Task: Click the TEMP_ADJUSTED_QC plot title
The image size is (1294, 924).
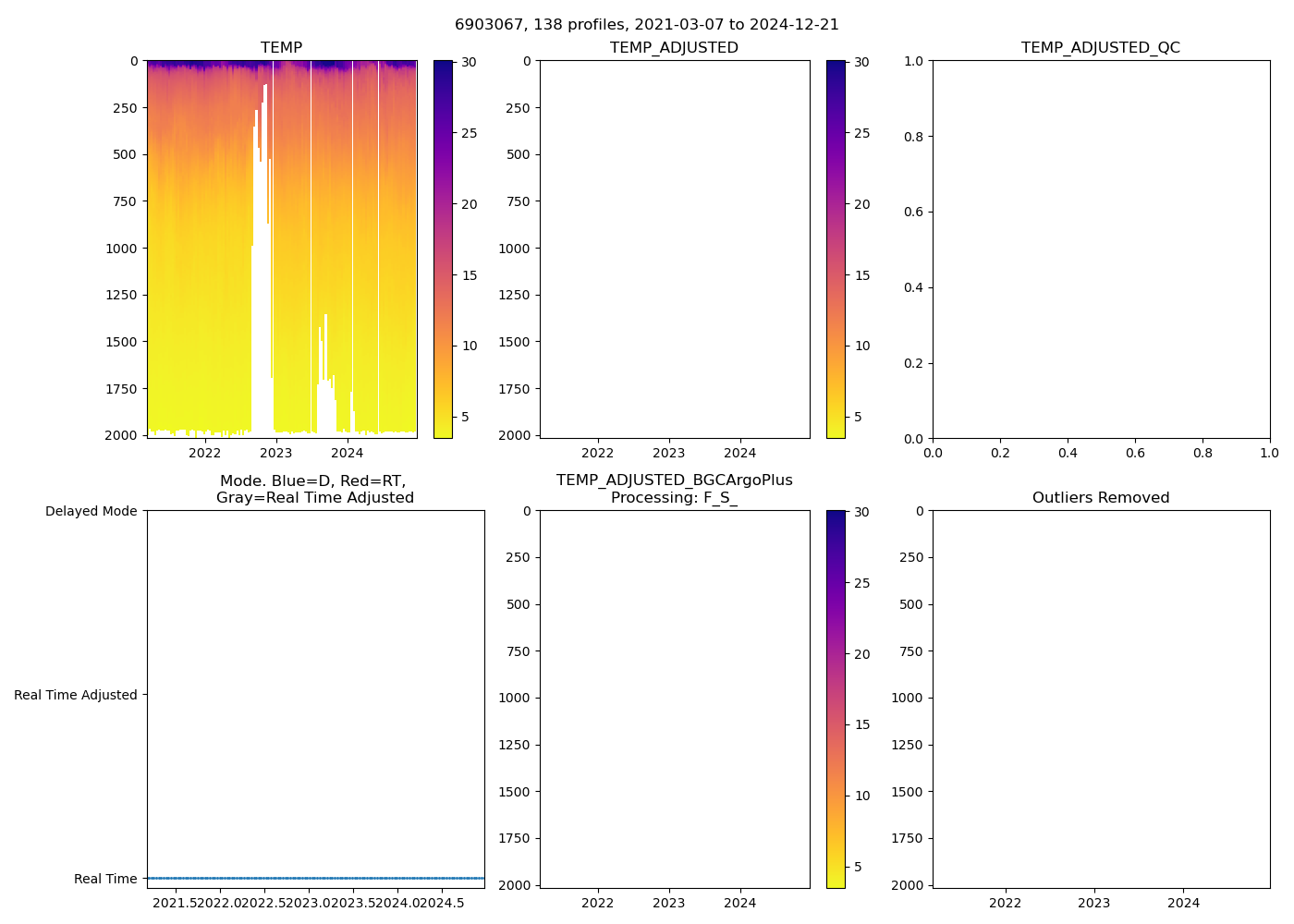Action: (1100, 48)
